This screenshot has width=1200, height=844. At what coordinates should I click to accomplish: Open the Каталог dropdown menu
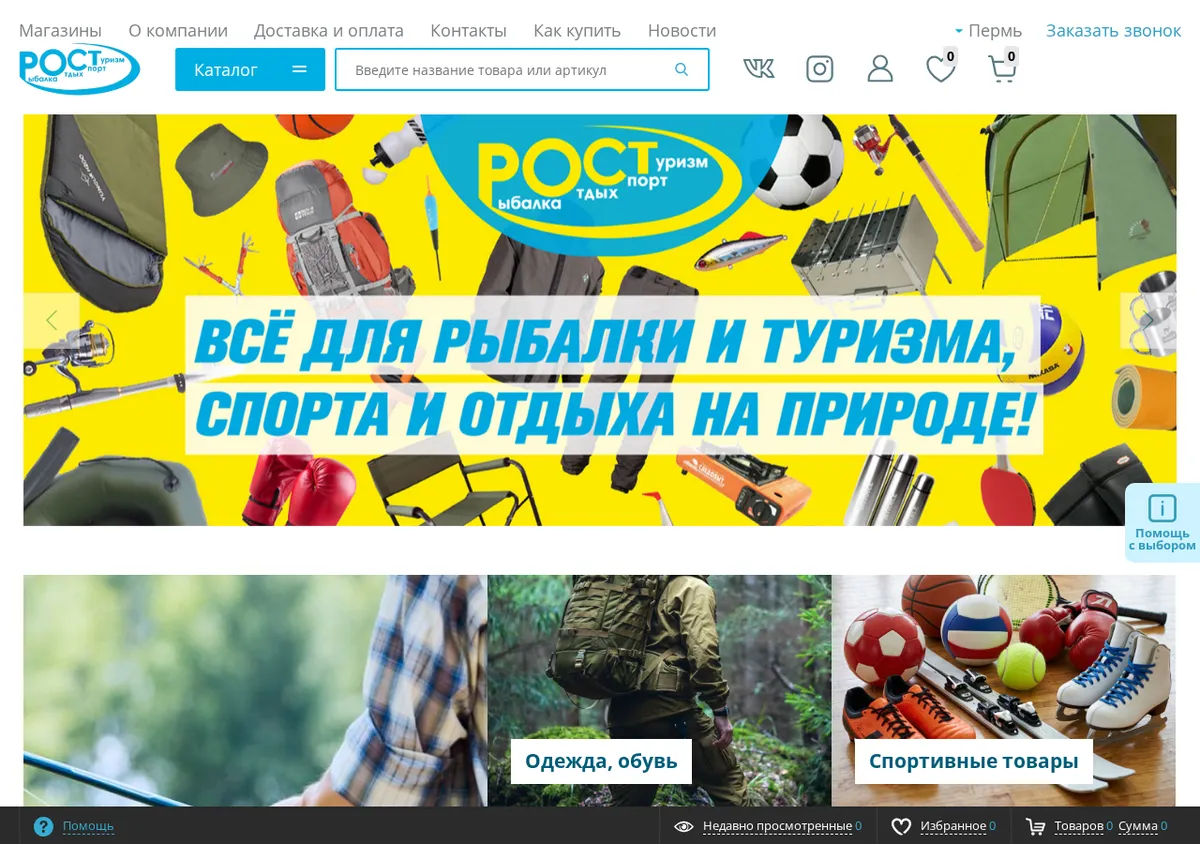tap(250, 70)
